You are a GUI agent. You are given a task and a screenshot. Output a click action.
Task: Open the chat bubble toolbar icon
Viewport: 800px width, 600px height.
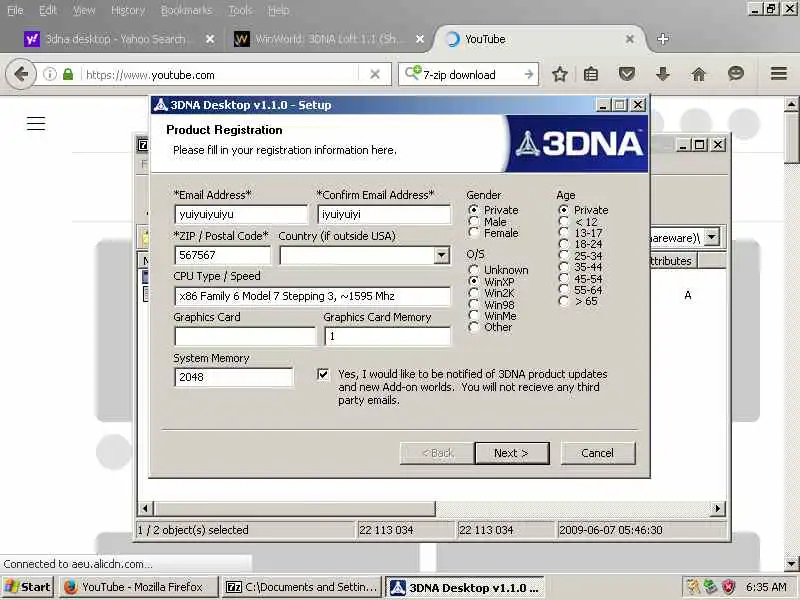click(x=735, y=73)
